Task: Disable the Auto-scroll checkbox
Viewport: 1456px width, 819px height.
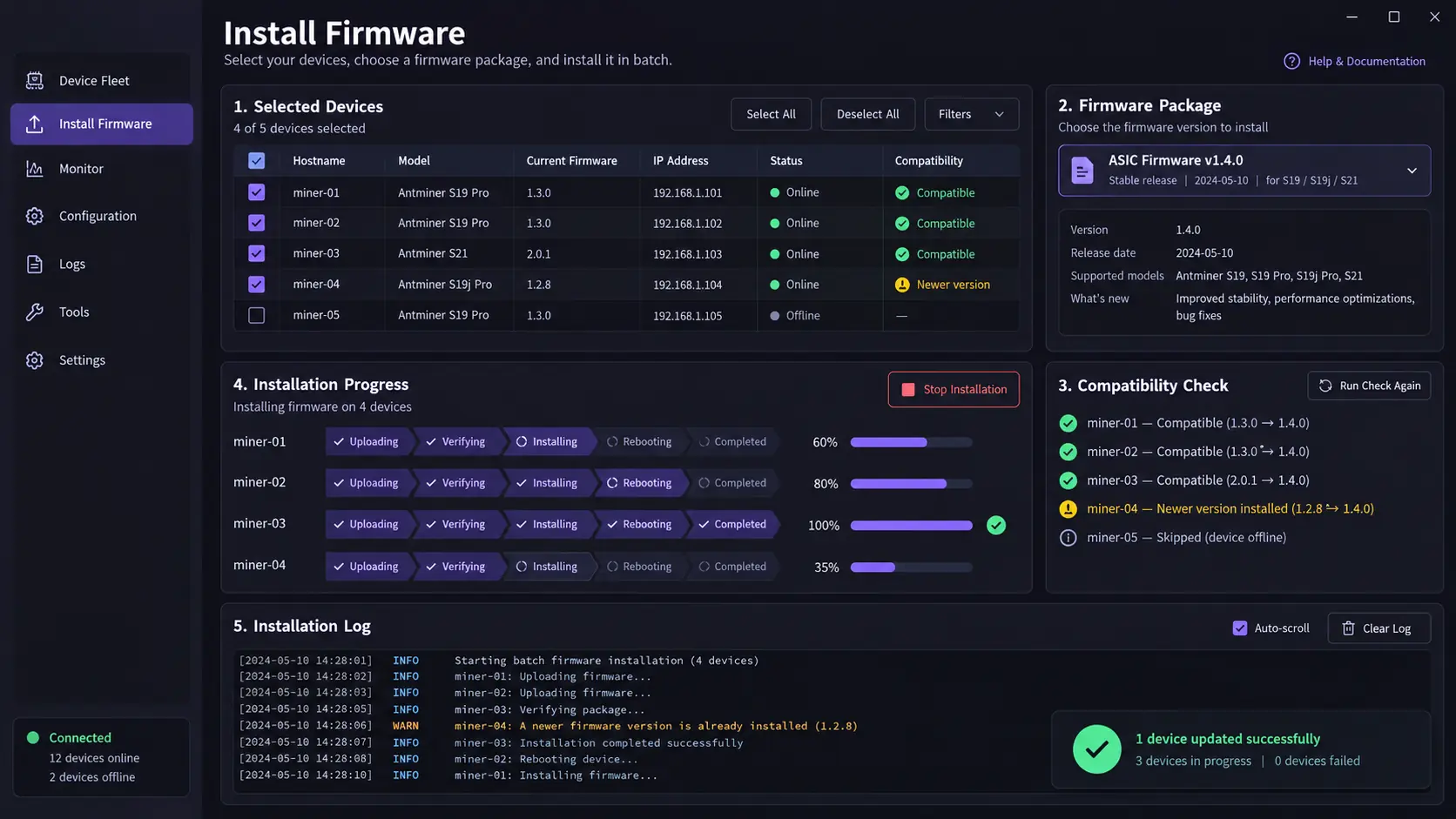Action: coord(1240,628)
